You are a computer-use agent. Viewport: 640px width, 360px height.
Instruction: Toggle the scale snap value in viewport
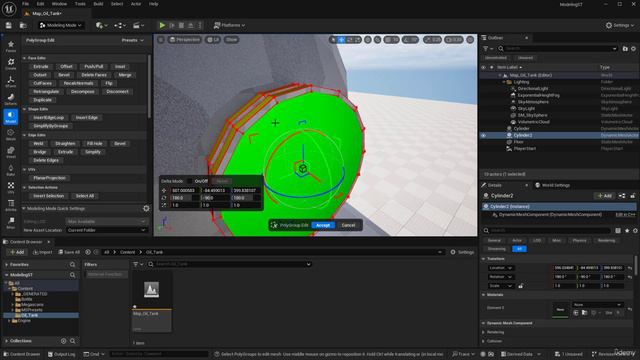pos(436,40)
